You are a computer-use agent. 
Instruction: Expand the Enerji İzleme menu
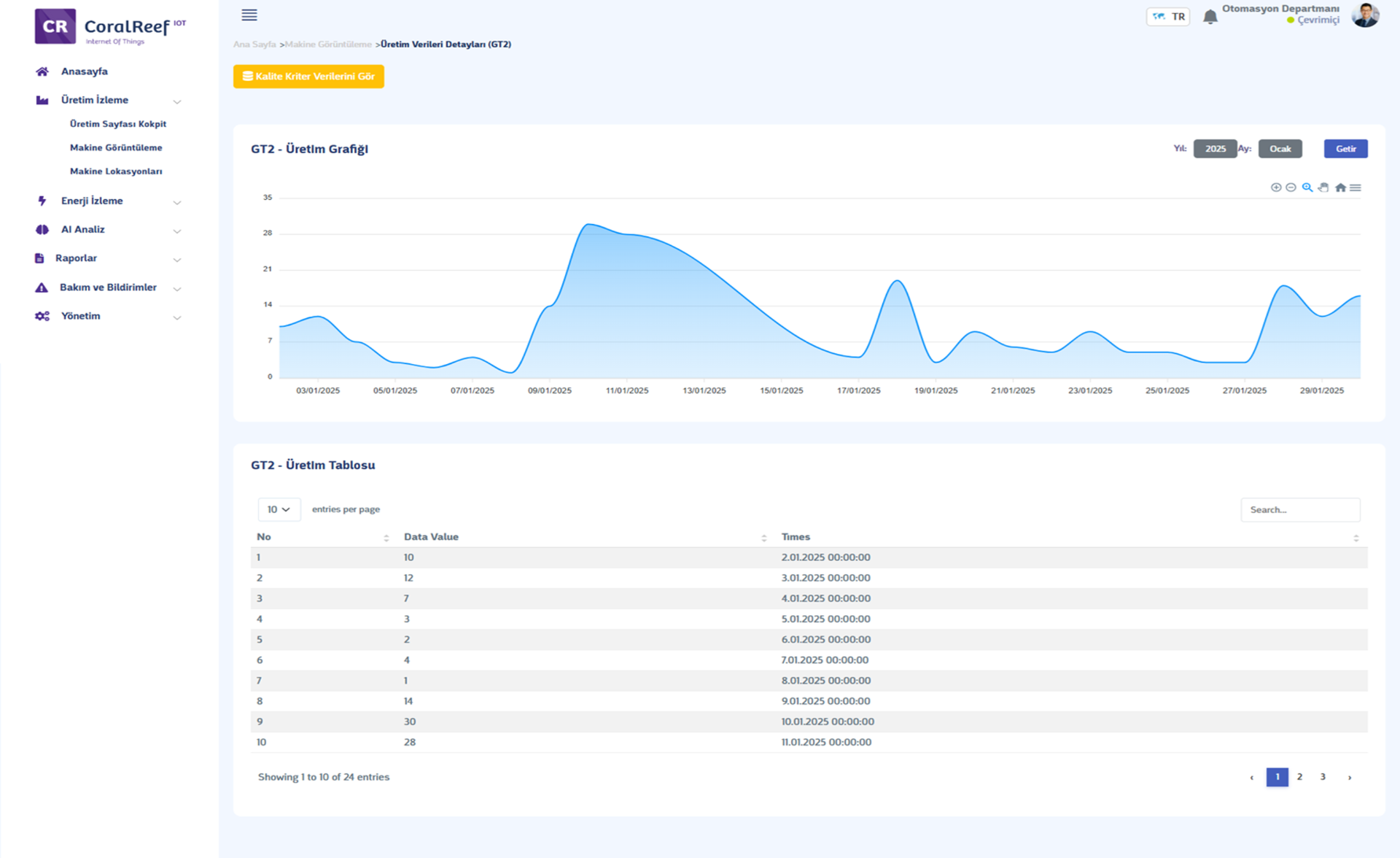point(92,201)
